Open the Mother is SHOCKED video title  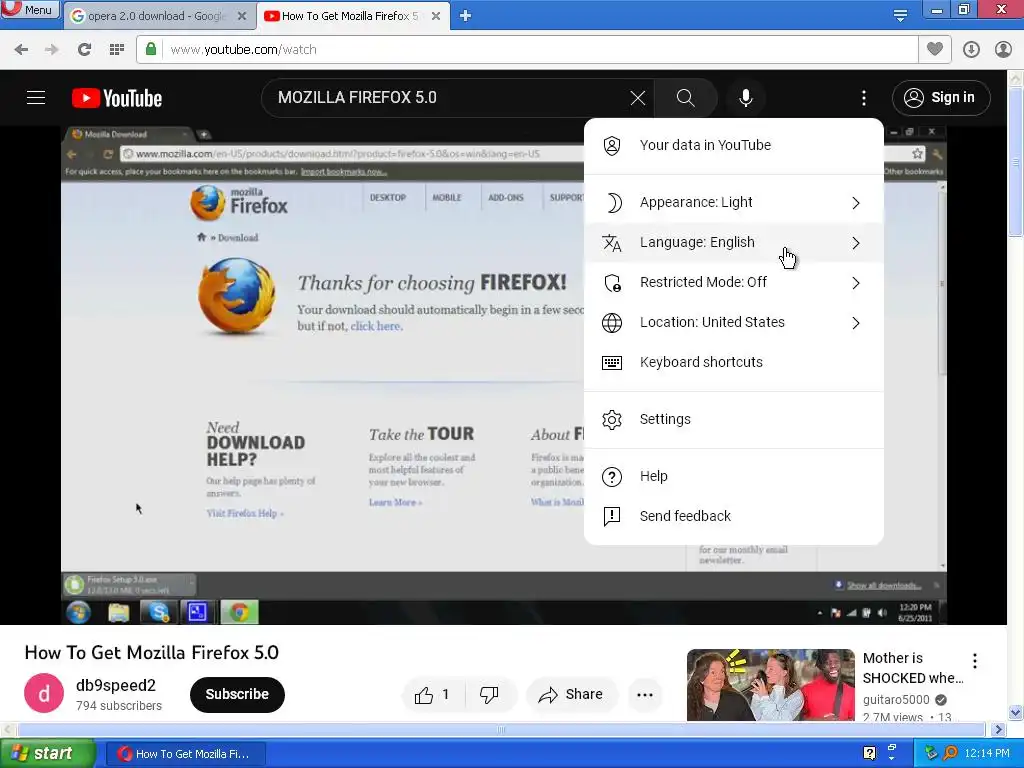(x=912, y=667)
